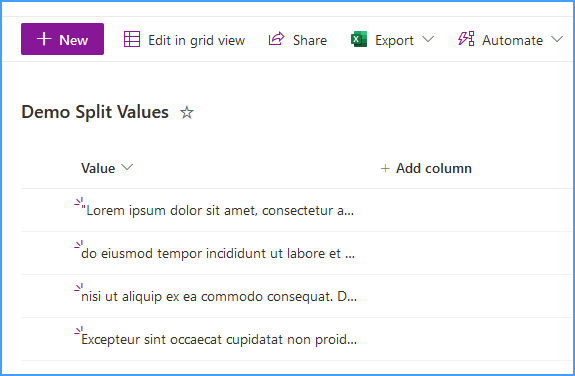Open the "do eiusmod tempor" list item
Viewport: 575px width, 376px height.
tap(218, 253)
